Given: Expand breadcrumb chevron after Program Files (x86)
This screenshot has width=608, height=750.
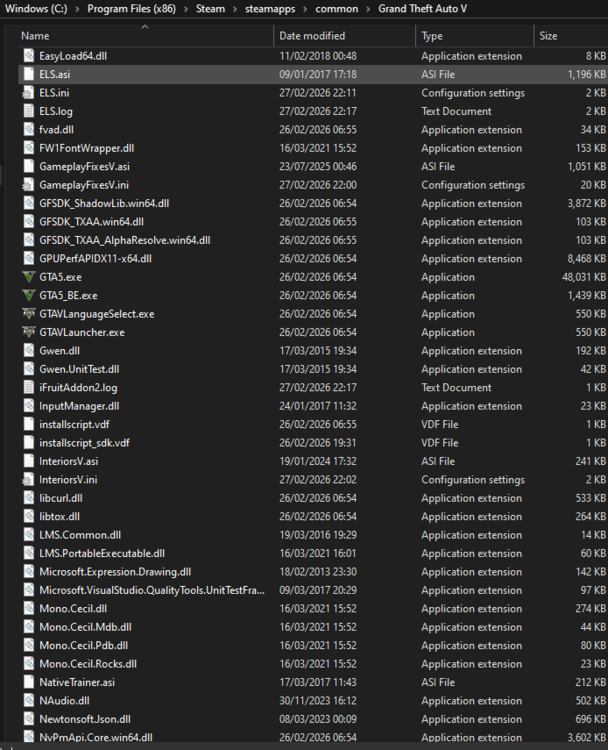Looking at the screenshot, I should (x=186, y=9).
